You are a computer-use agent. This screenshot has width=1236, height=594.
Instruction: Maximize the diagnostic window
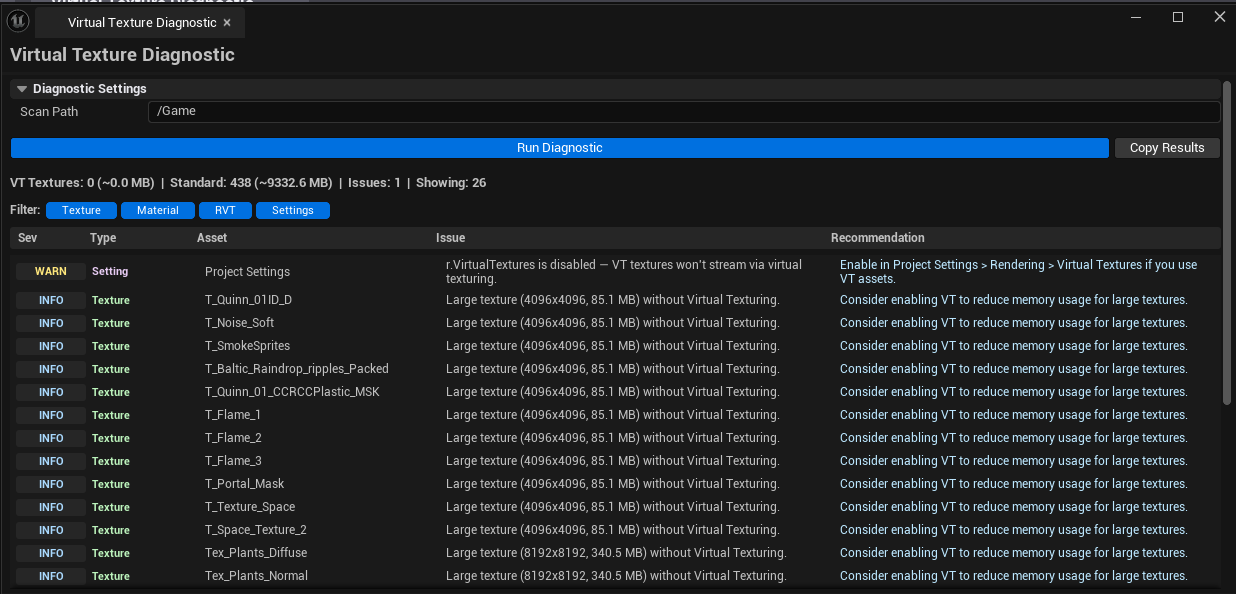1178,17
